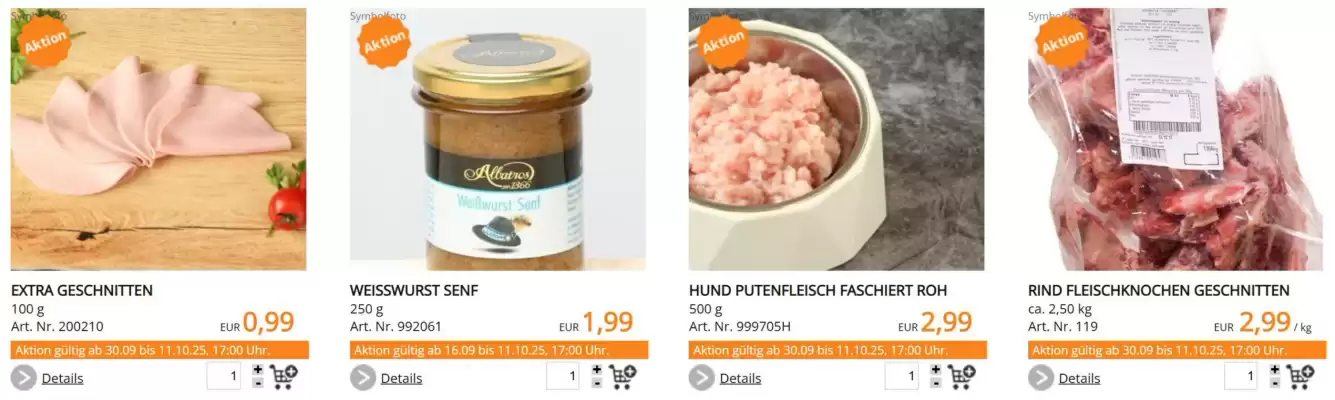Click arrow icon beside Extra Geschnitten Details
This screenshot has height=400, width=1335.
[24, 378]
